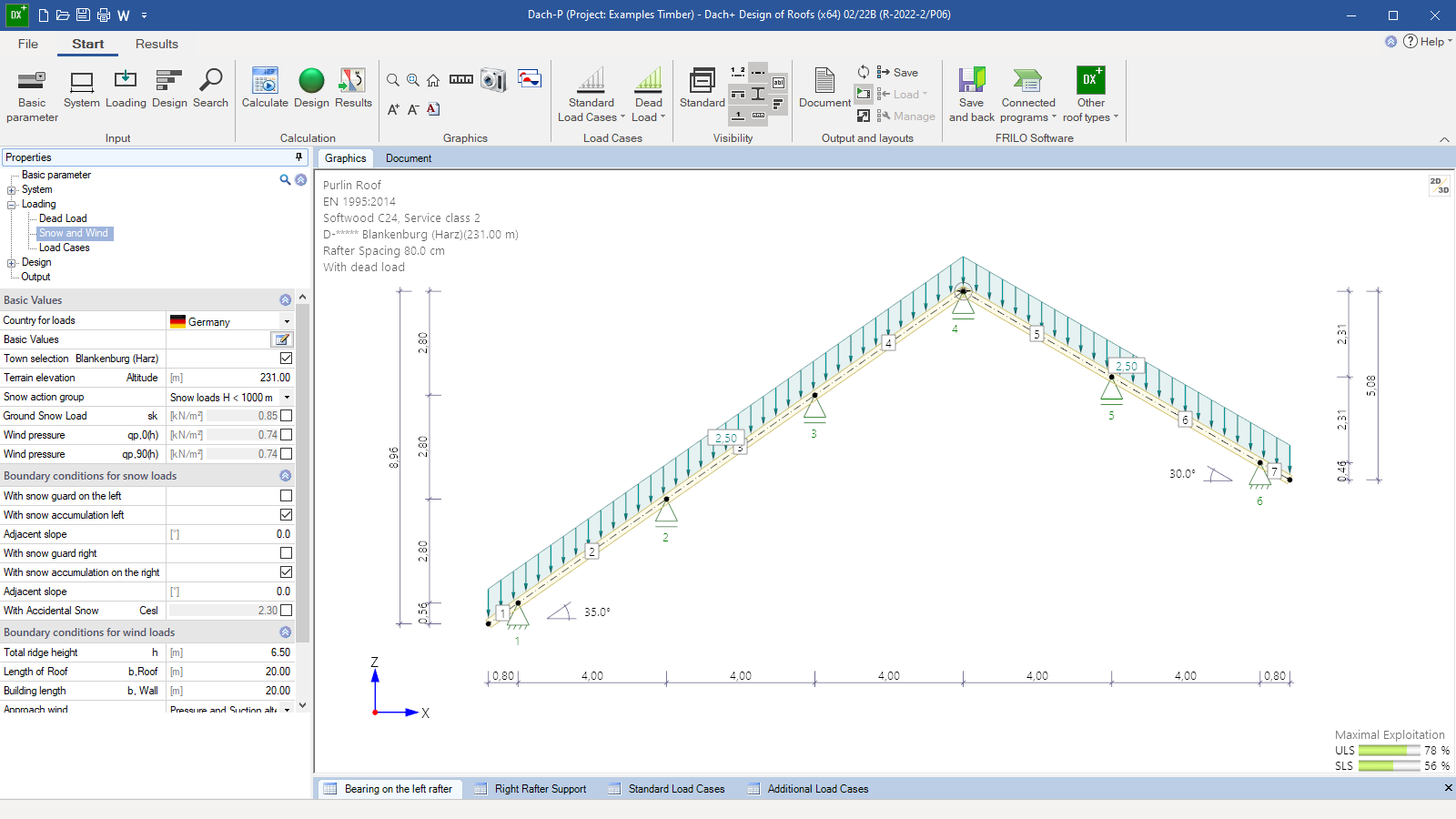The height and width of the screenshot is (819, 1456).
Task: Click the Standard visibility icon
Action: 703,89
